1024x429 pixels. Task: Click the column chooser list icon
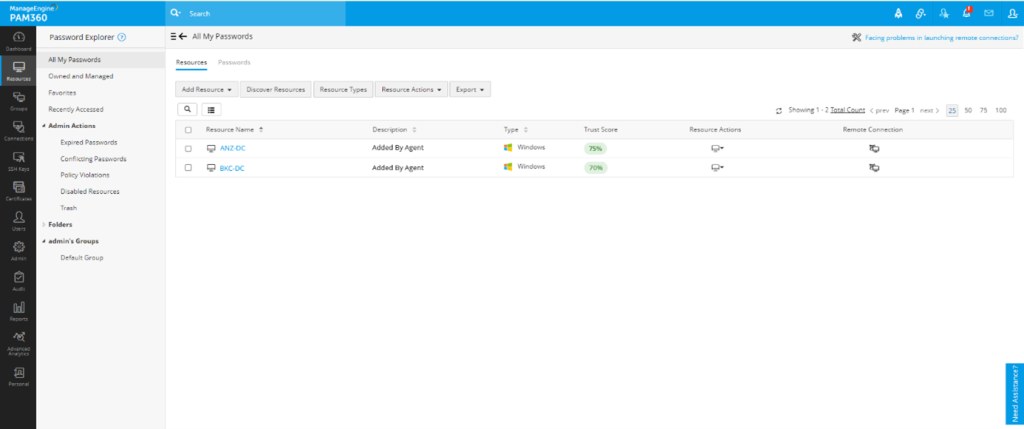click(212, 109)
